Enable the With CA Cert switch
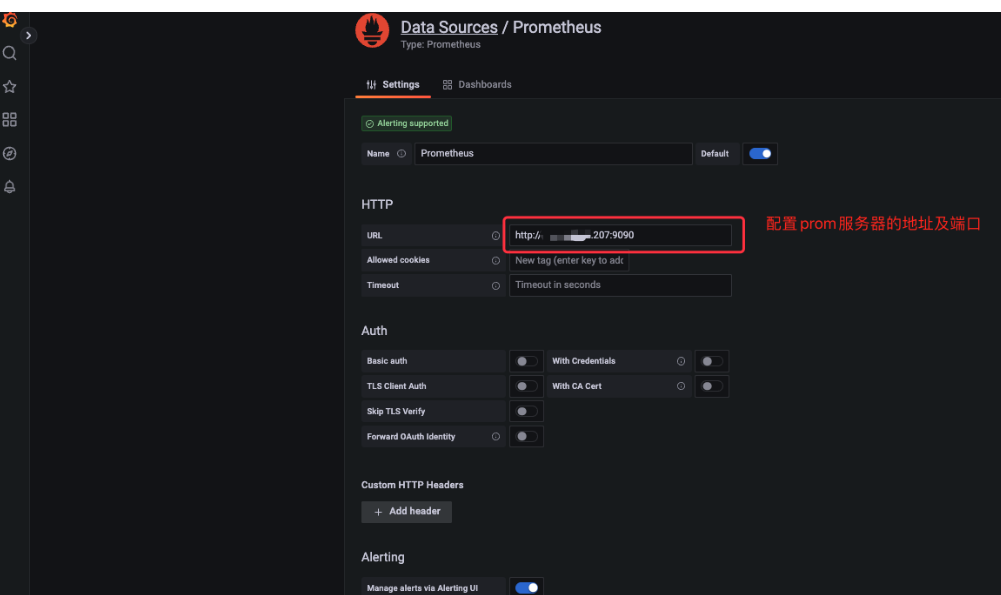Image resolution: width=1001 pixels, height=595 pixels. tap(712, 386)
